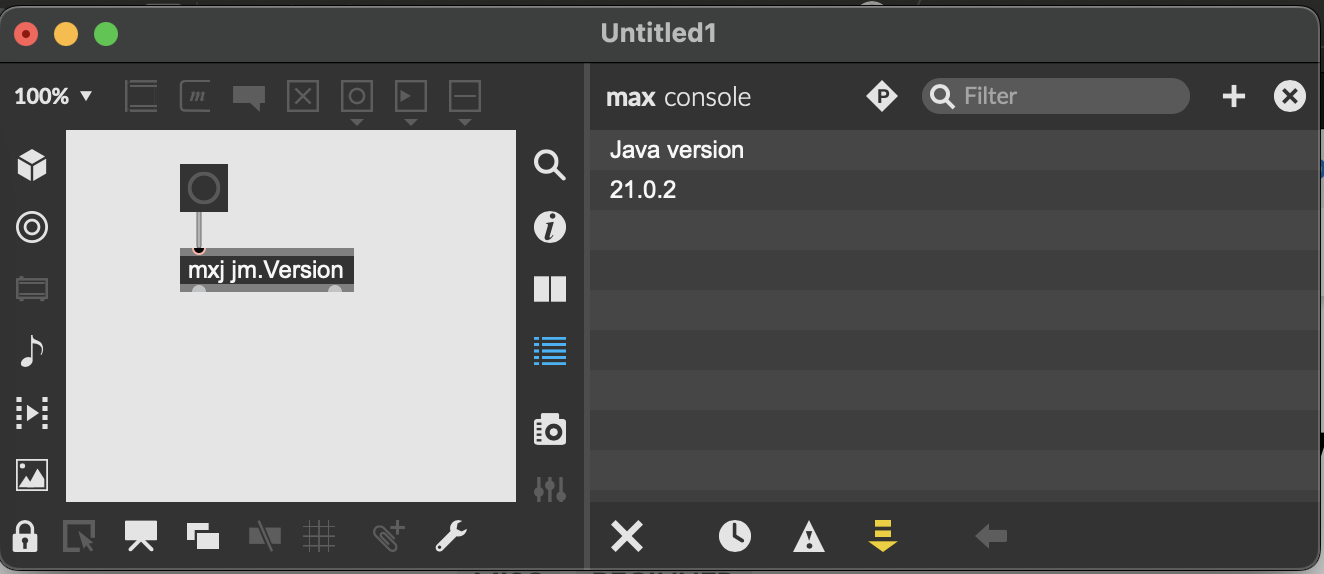Open the audio files note icon
The width and height of the screenshot is (1324, 574).
[x=32, y=351]
